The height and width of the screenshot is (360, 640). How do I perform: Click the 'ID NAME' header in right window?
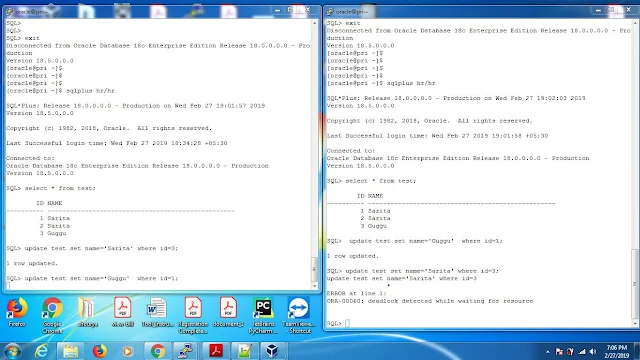click(370, 196)
